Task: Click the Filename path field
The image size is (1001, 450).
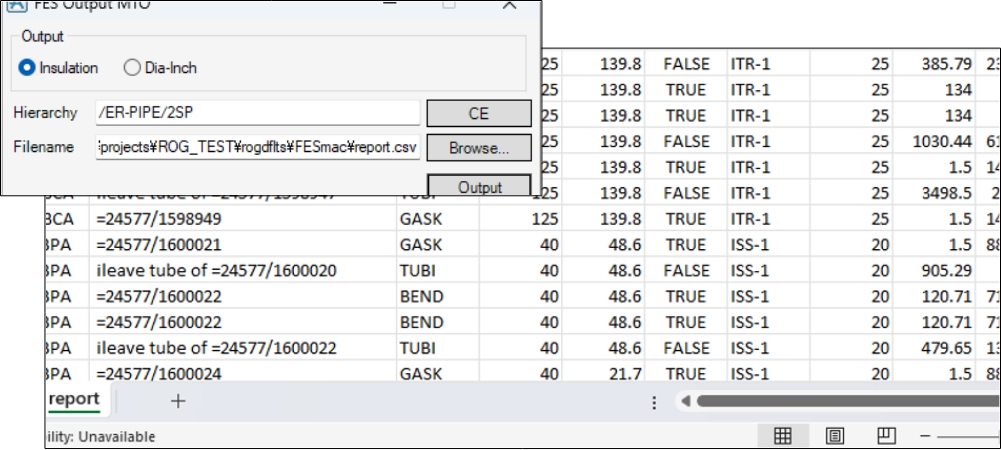Action: click(x=257, y=147)
